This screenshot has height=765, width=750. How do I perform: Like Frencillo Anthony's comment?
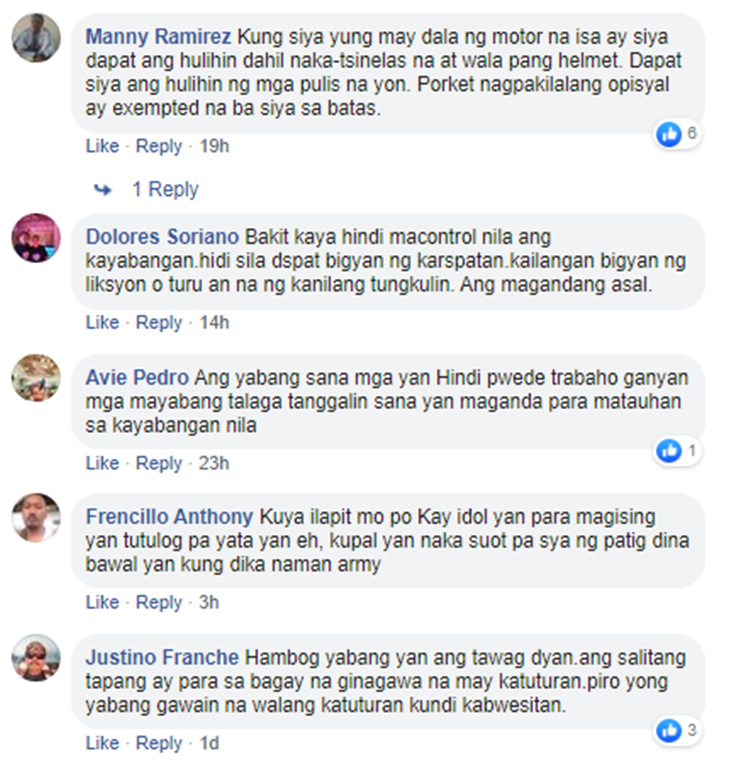click(102, 602)
